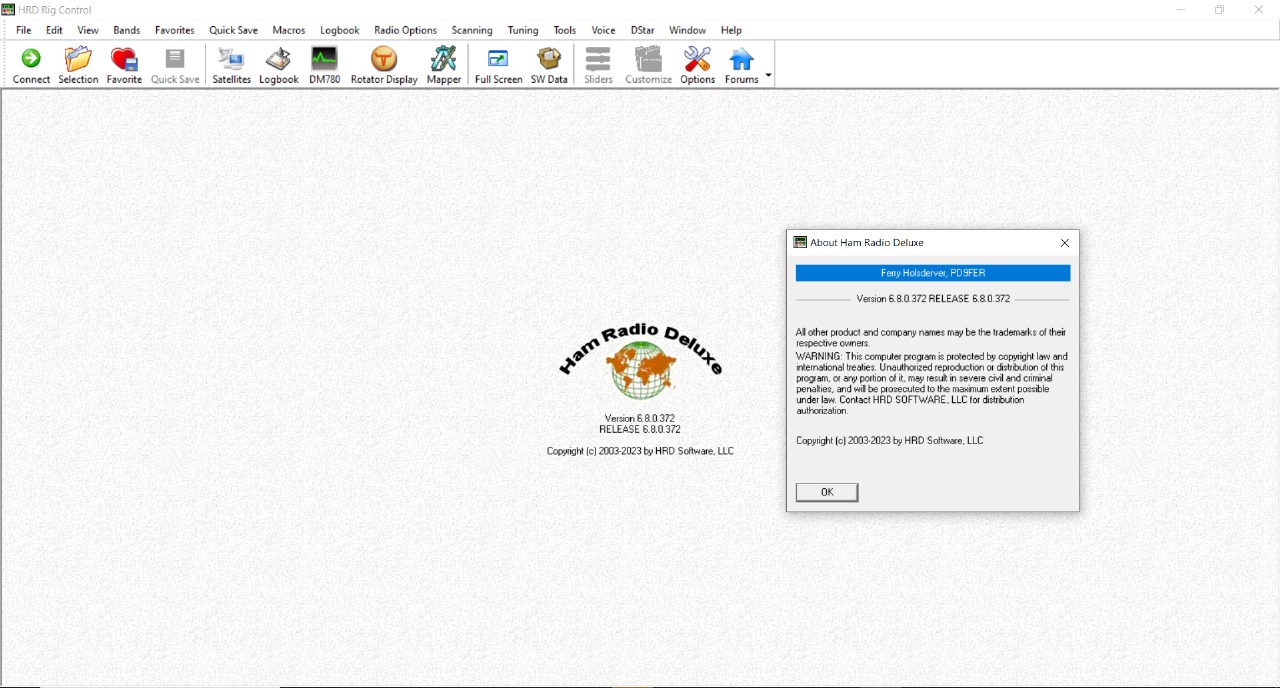Image resolution: width=1280 pixels, height=688 pixels.
Task: Click the Customize toolbar icon
Action: click(648, 65)
